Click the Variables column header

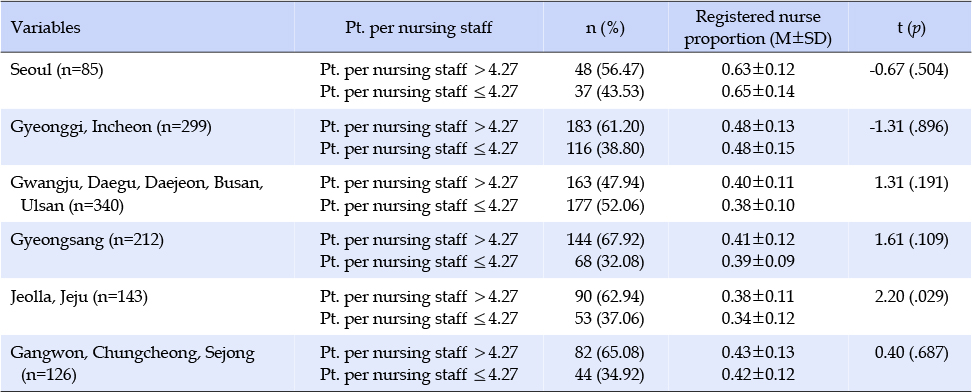[46, 29]
